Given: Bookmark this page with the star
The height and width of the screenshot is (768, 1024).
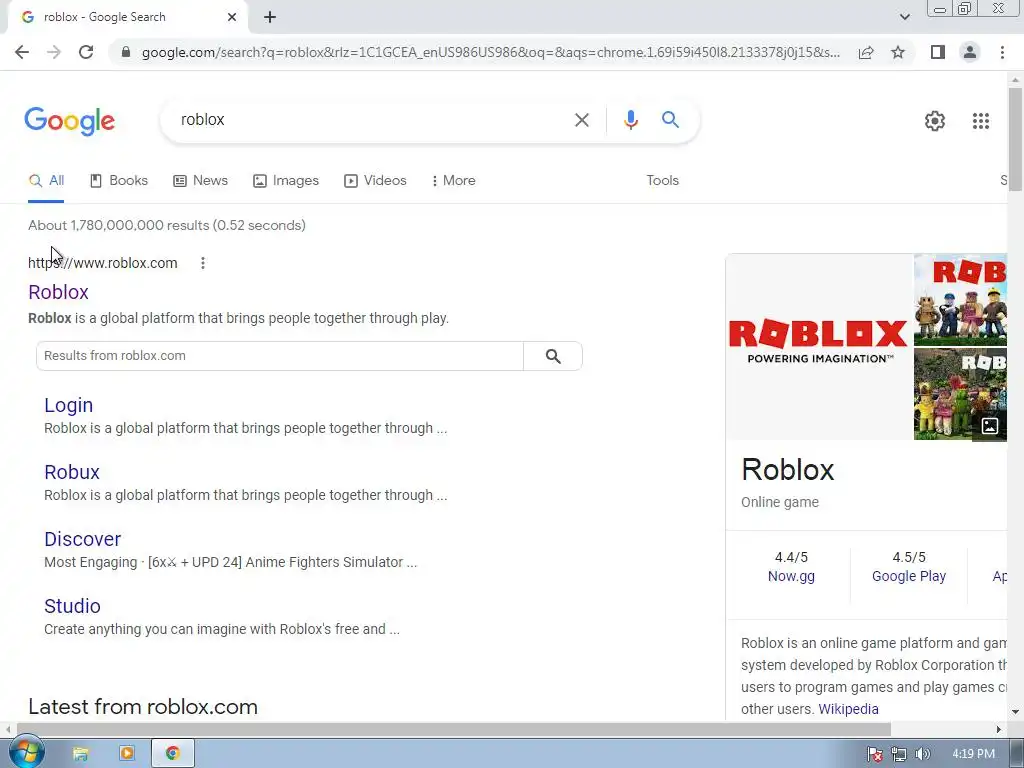Looking at the screenshot, I should coord(898,52).
